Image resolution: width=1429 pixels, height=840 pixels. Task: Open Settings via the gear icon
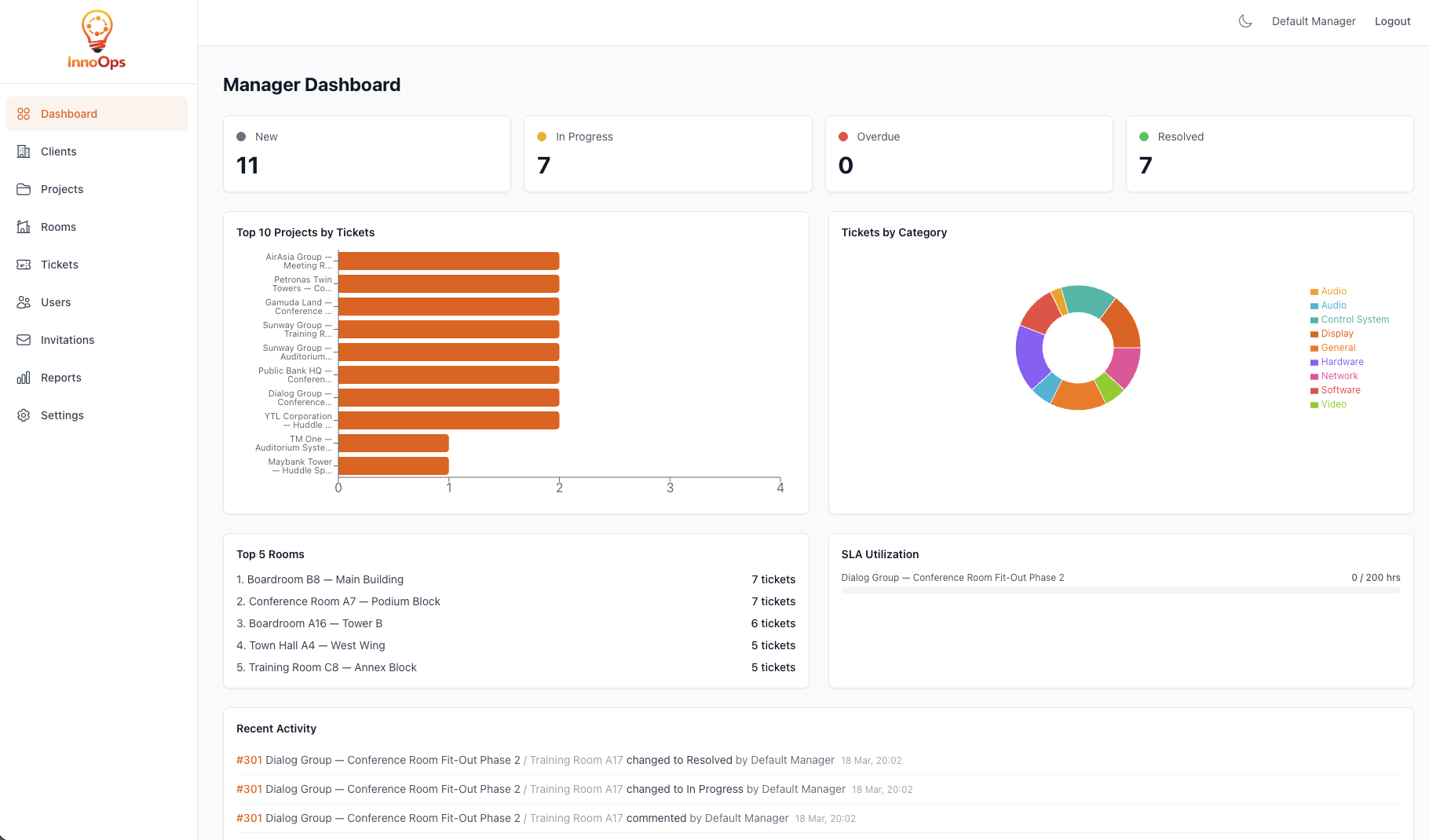pyautogui.click(x=24, y=415)
